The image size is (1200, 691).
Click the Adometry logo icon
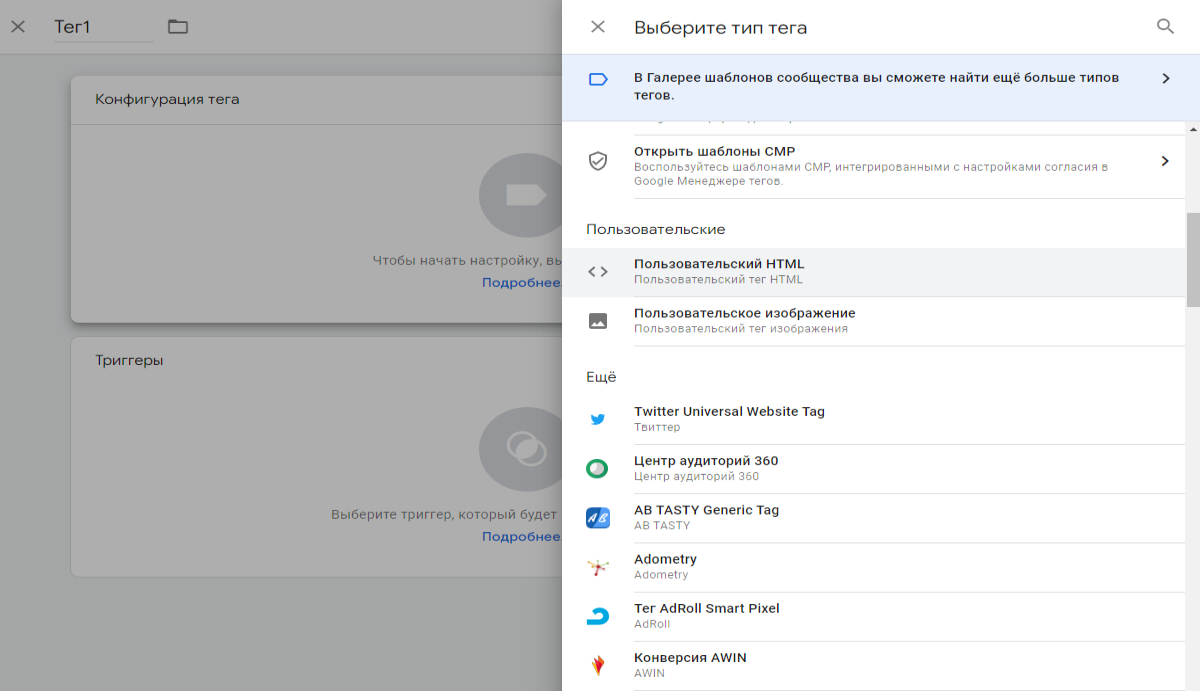click(x=598, y=567)
